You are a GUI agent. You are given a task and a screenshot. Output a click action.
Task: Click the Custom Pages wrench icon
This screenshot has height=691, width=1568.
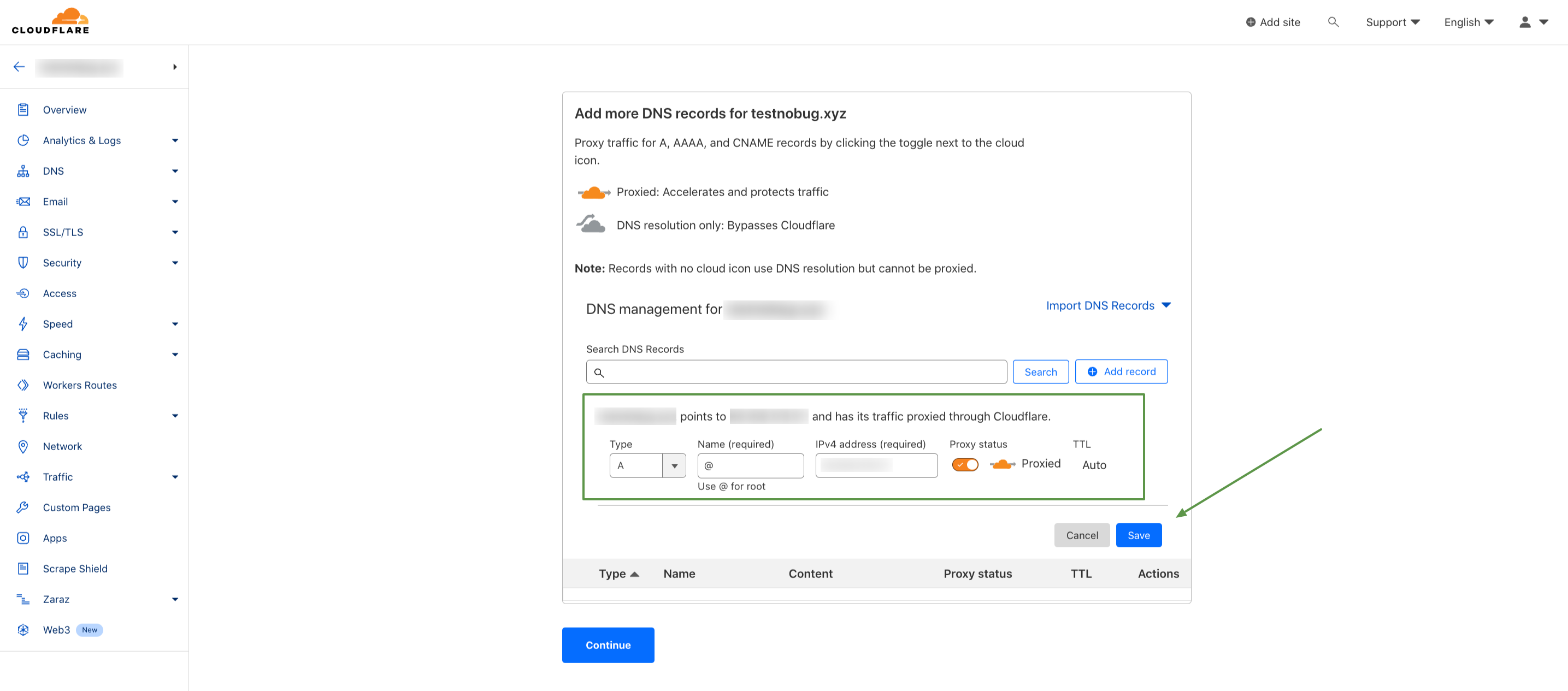(x=23, y=507)
